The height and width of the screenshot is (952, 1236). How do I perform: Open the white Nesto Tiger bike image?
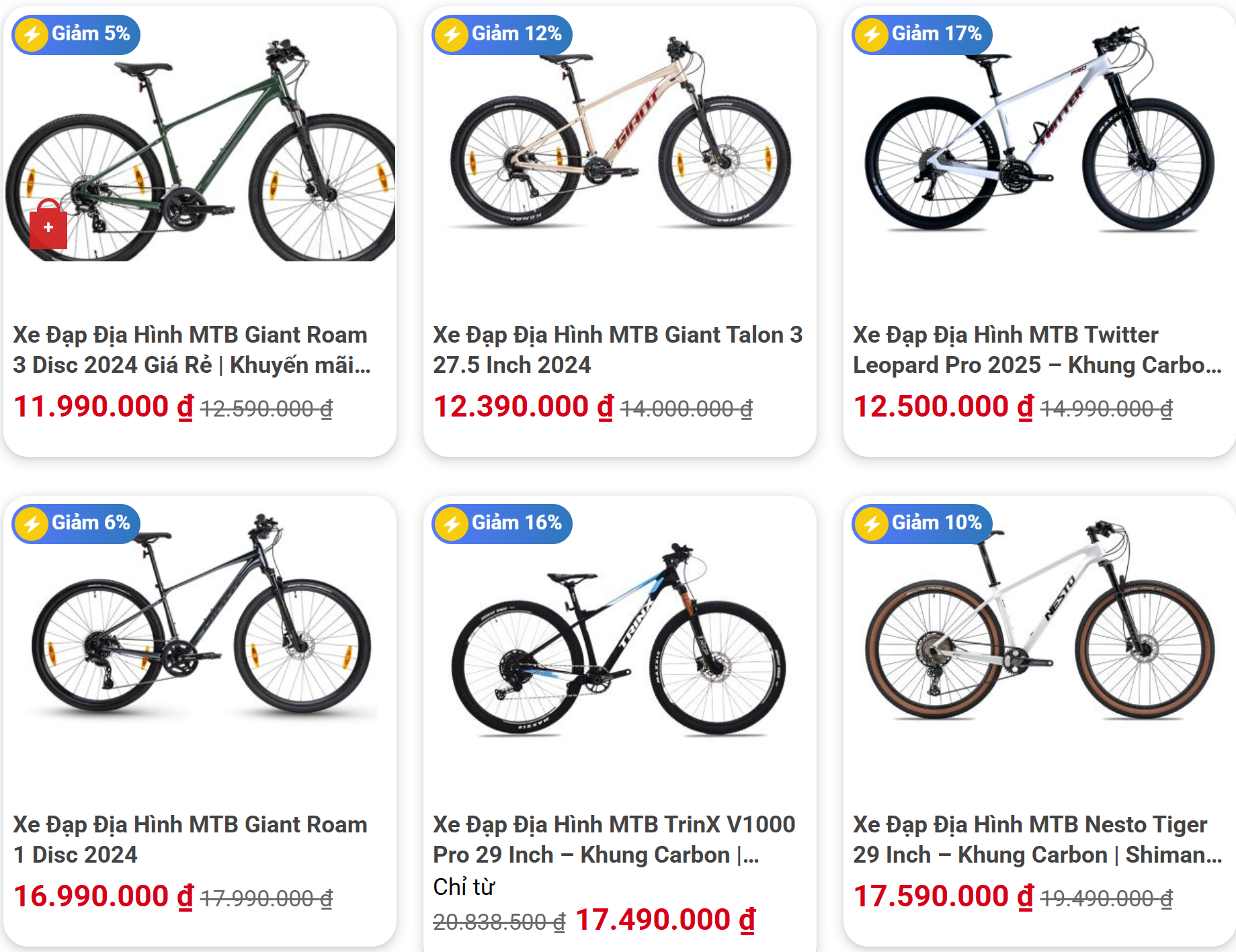click(1040, 625)
